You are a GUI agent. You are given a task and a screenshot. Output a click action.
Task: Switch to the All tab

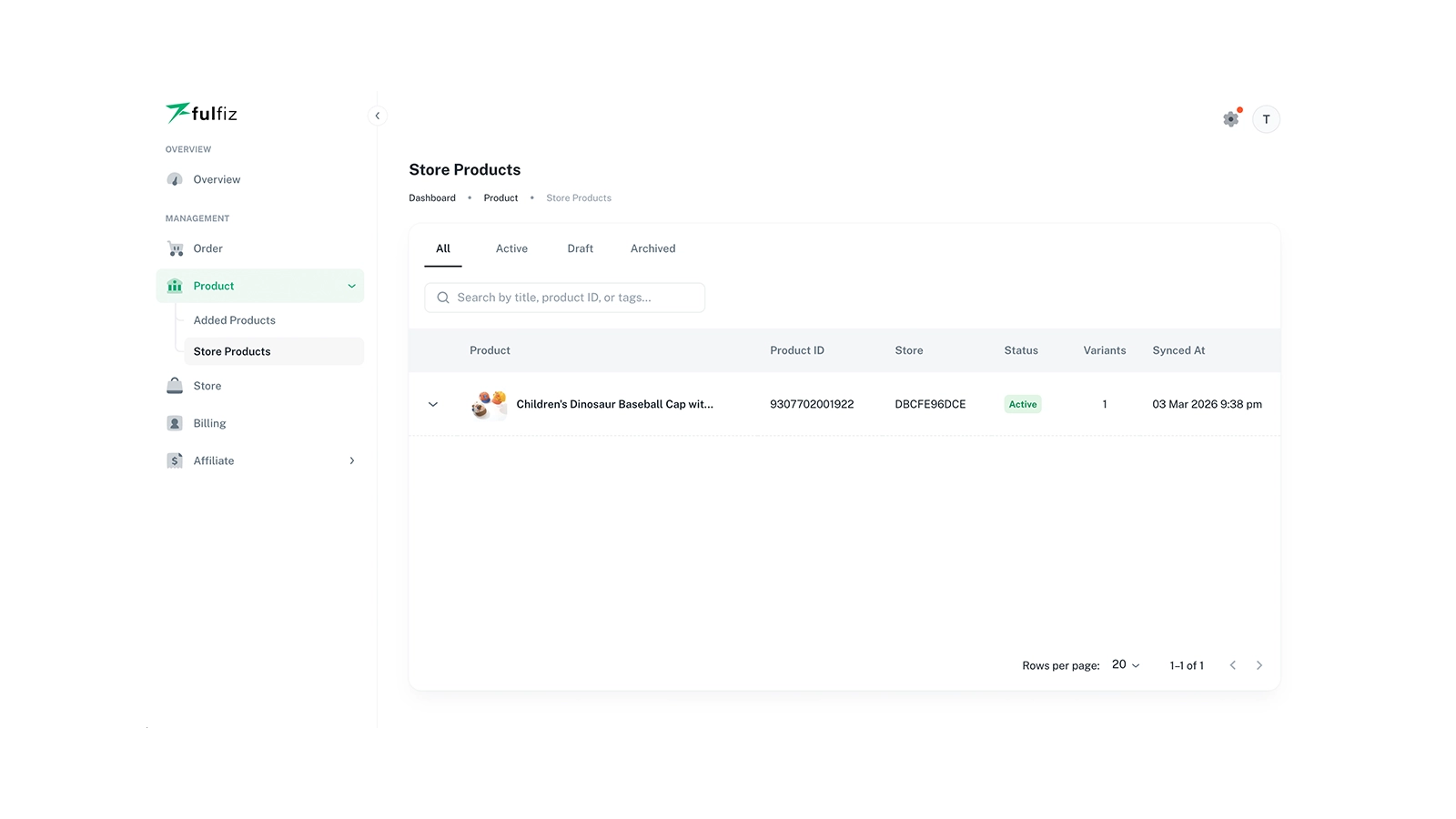pyautogui.click(x=443, y=248)
